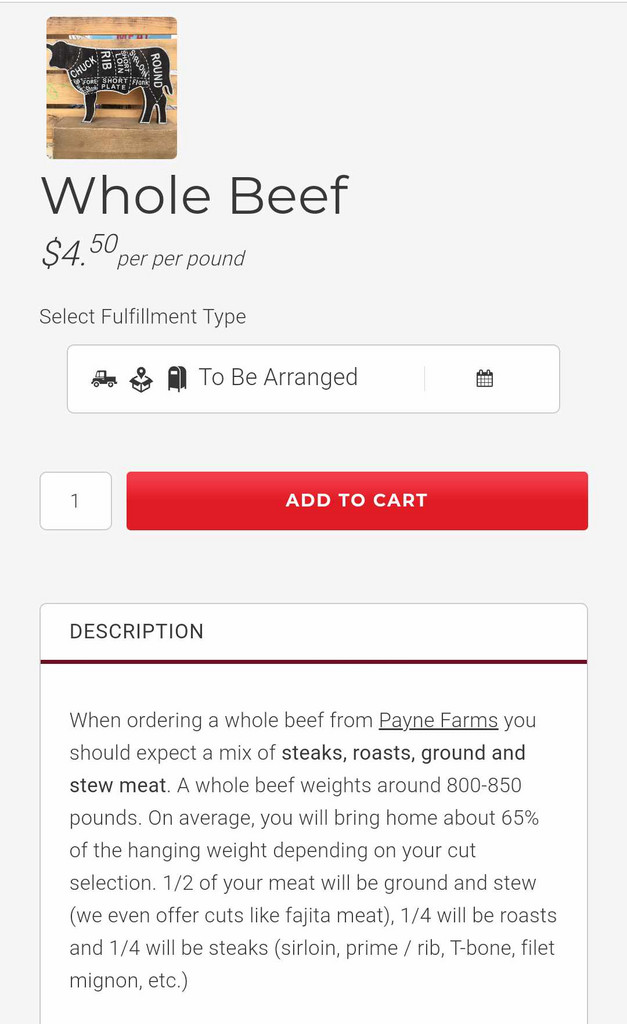Click the pickup location box icon
Image resolution: width=627 pixels, height=1024 pixels.
[x=141, y=379]
